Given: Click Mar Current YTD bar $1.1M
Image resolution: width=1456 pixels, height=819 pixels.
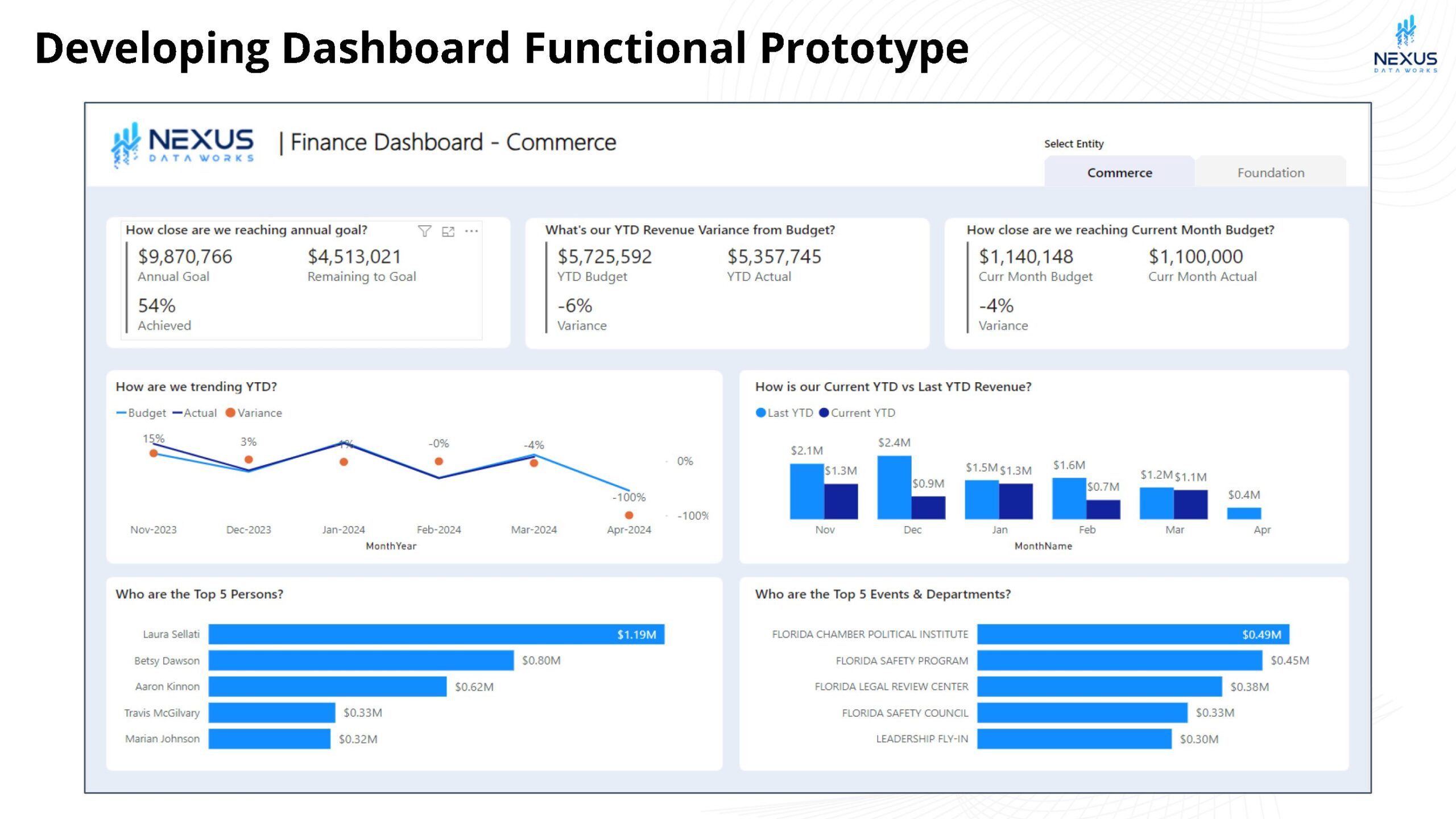Looking at the screenshot, I should point(1191,504).
